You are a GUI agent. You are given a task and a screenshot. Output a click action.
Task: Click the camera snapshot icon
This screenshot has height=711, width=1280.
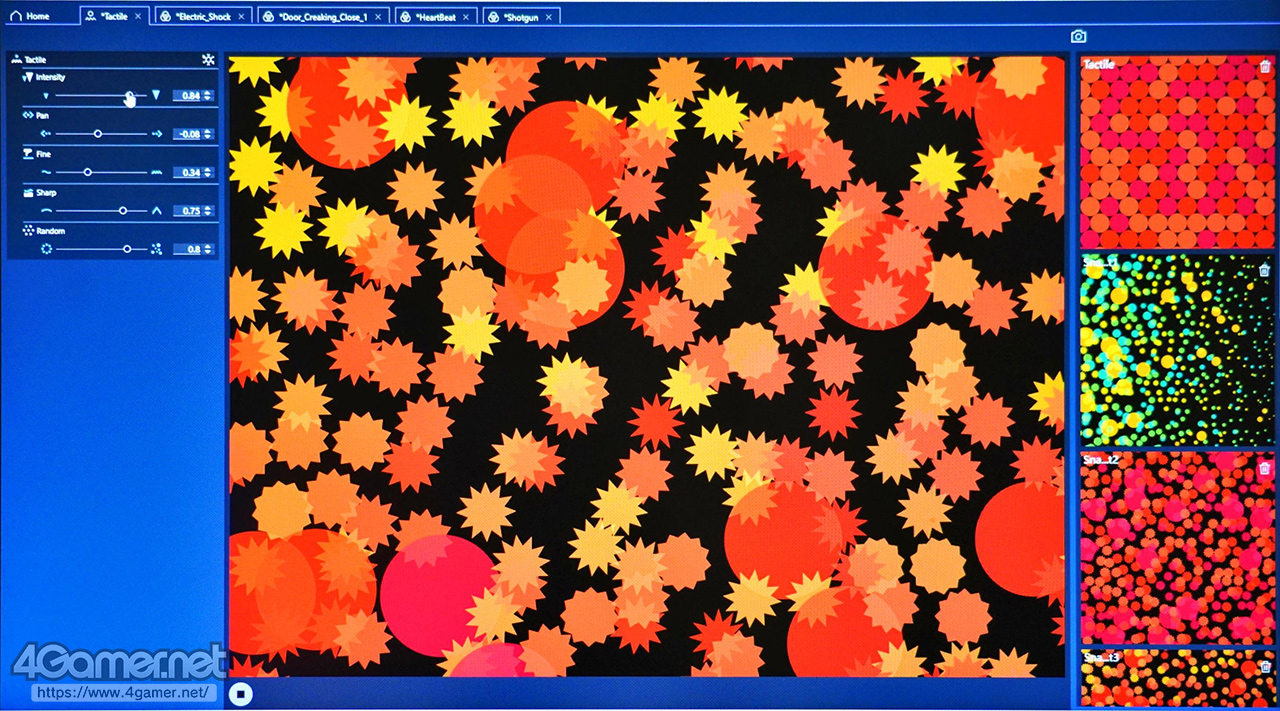point(1078,36)
